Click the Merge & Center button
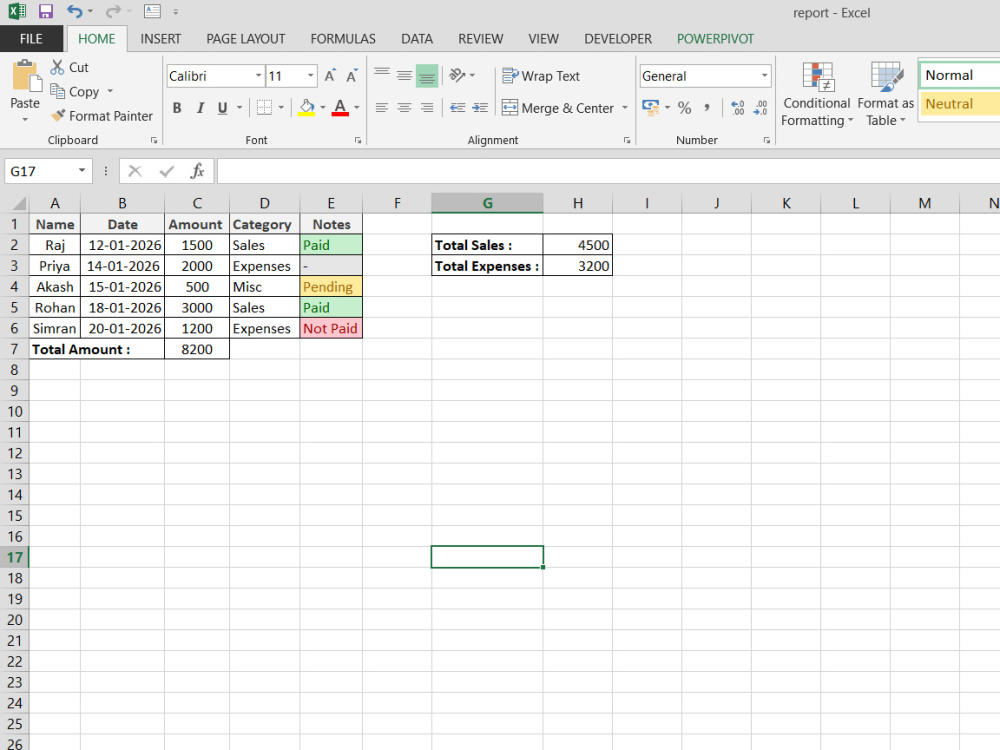 click(558, 108)
